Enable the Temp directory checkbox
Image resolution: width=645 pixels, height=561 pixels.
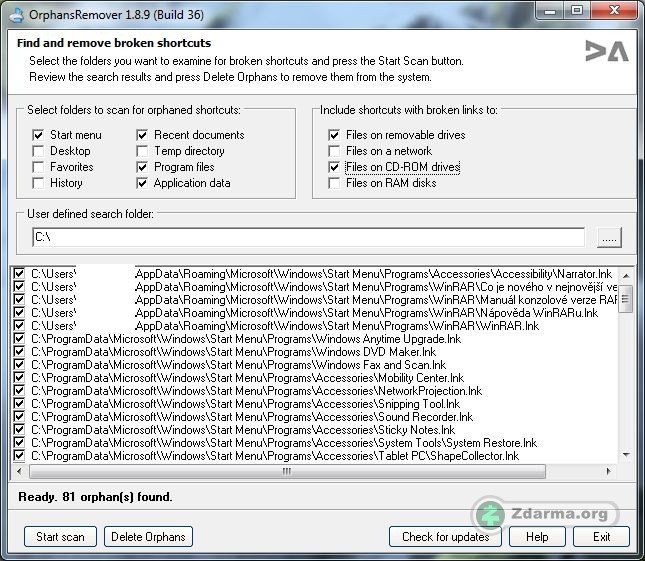point(142,151)
